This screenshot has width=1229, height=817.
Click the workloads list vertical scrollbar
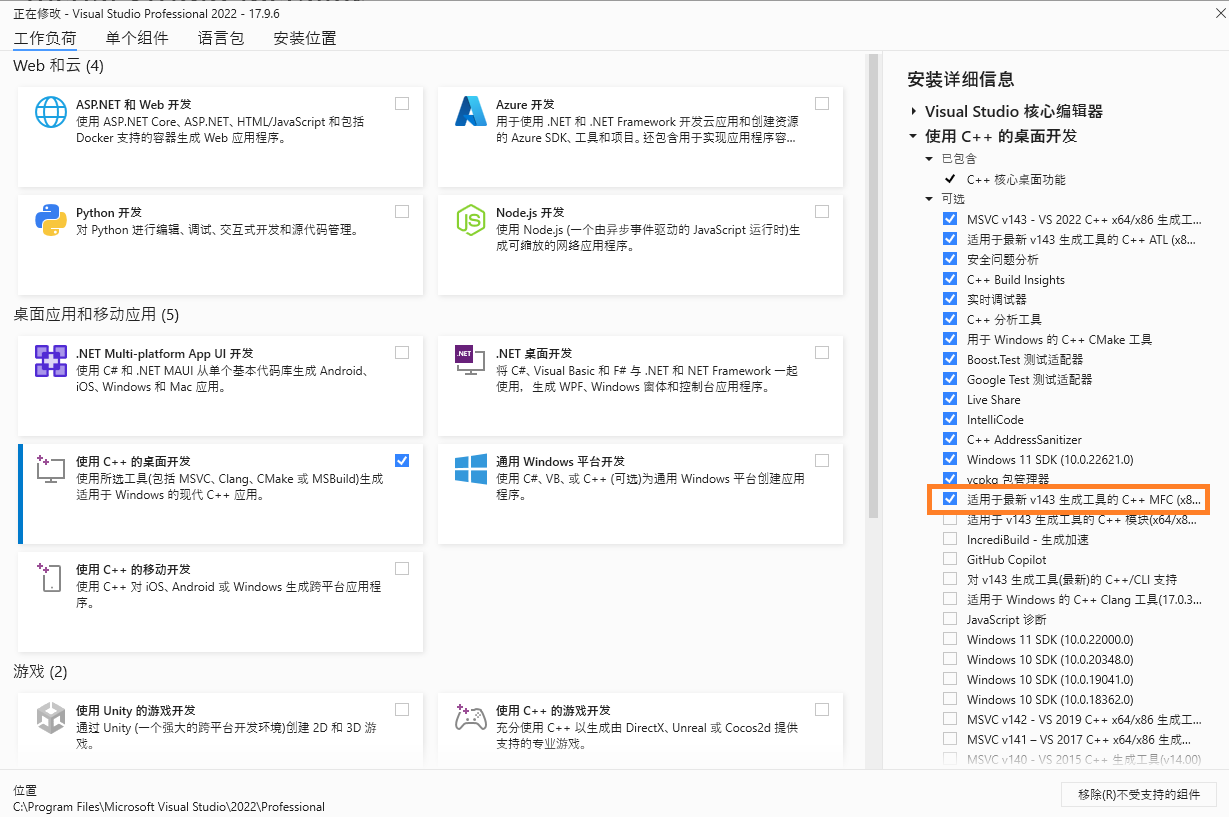pos(873,285)
